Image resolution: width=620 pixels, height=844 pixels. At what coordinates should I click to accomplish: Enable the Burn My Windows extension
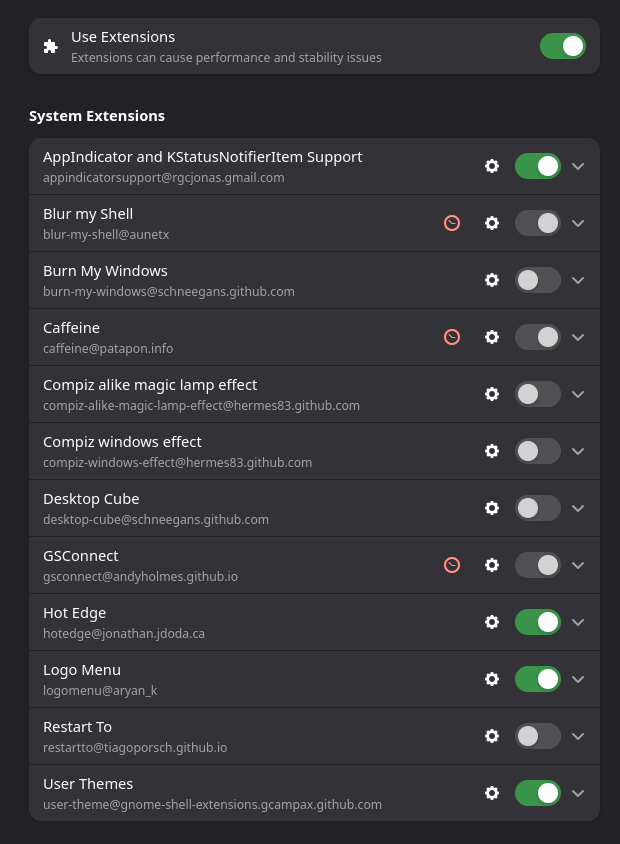[x=537, y=280]
